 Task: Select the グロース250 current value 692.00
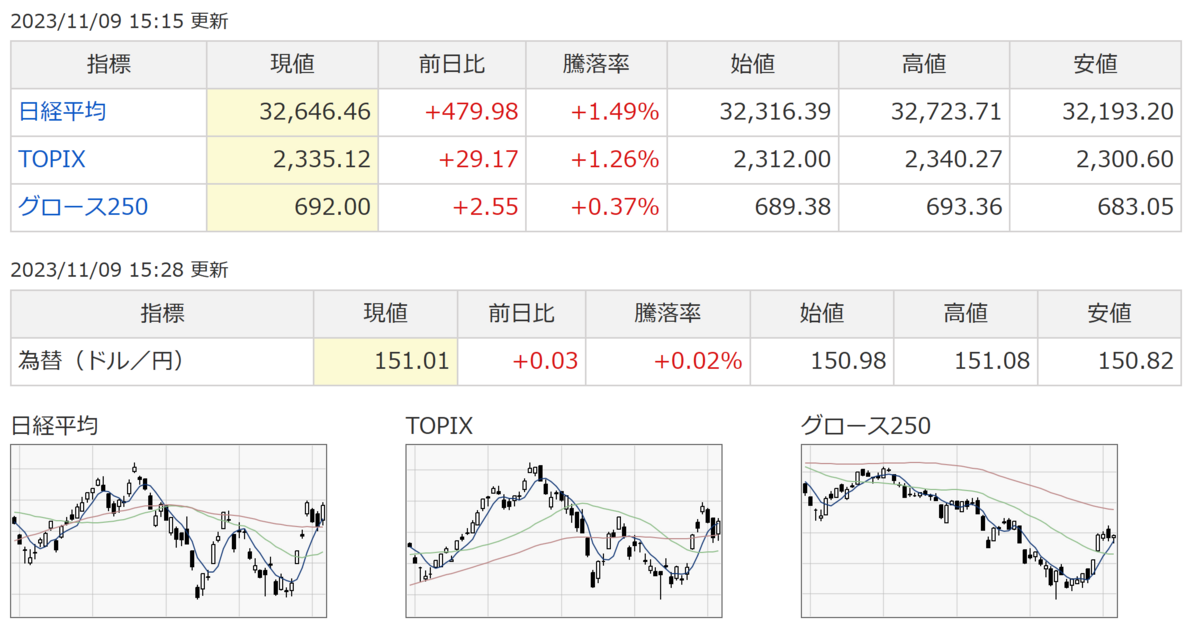click(x=333, y=207)
